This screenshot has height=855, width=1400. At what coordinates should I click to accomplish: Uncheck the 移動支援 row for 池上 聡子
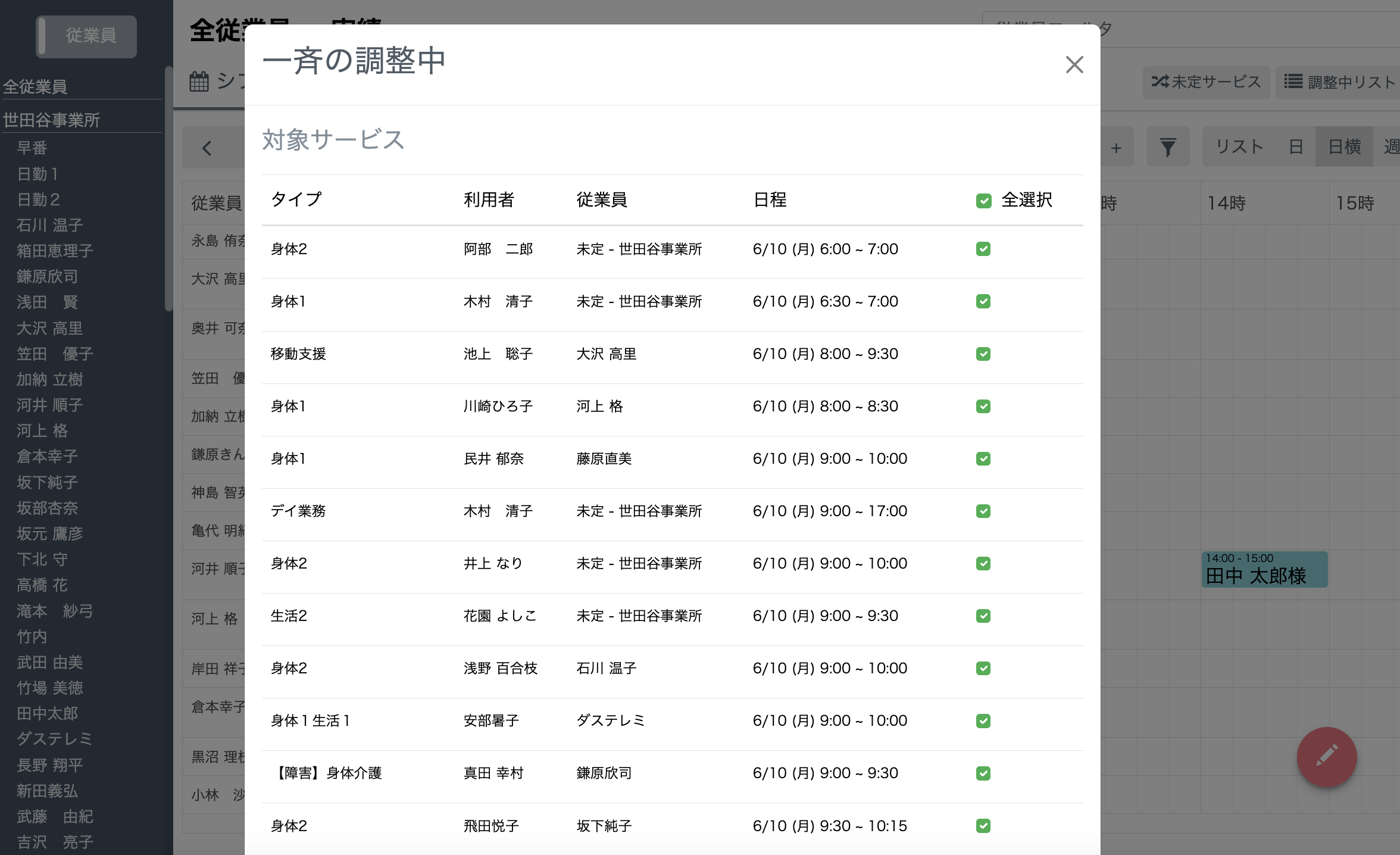(983, 354)
